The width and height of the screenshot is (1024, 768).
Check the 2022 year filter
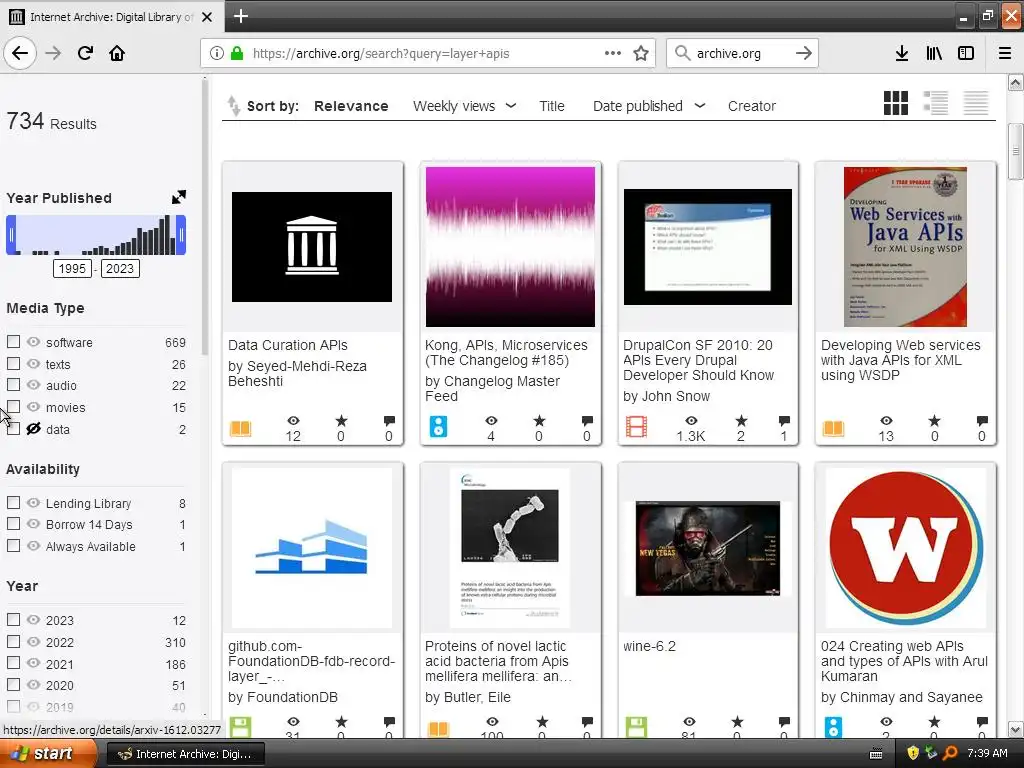[13, 641]
